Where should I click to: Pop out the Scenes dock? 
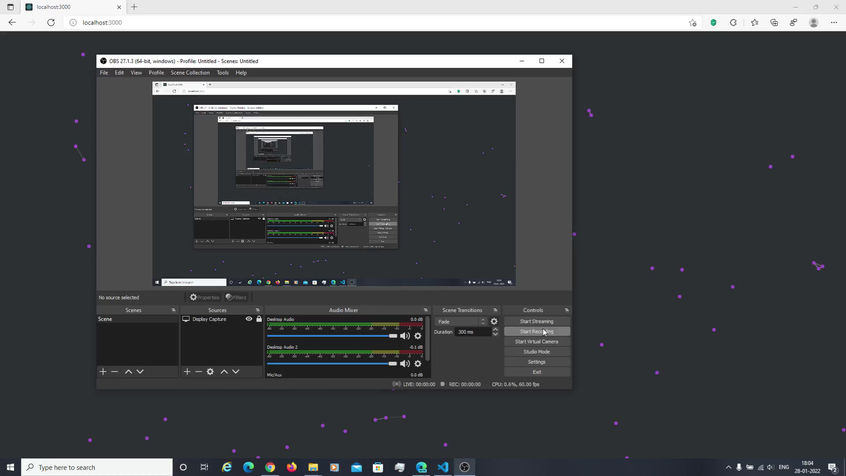click(173, 310)
